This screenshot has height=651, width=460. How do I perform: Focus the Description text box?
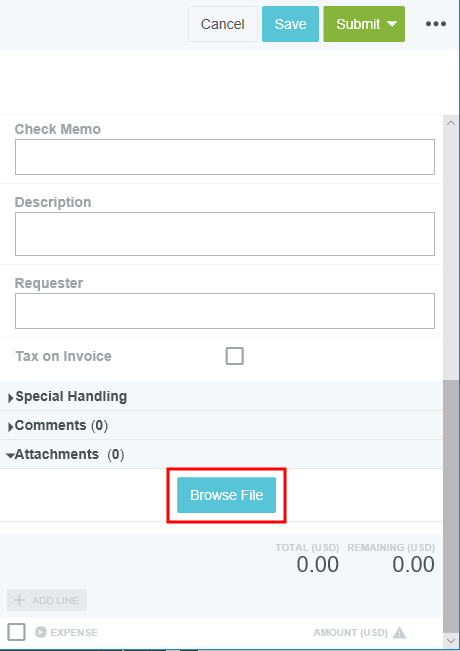coord(225,234)
